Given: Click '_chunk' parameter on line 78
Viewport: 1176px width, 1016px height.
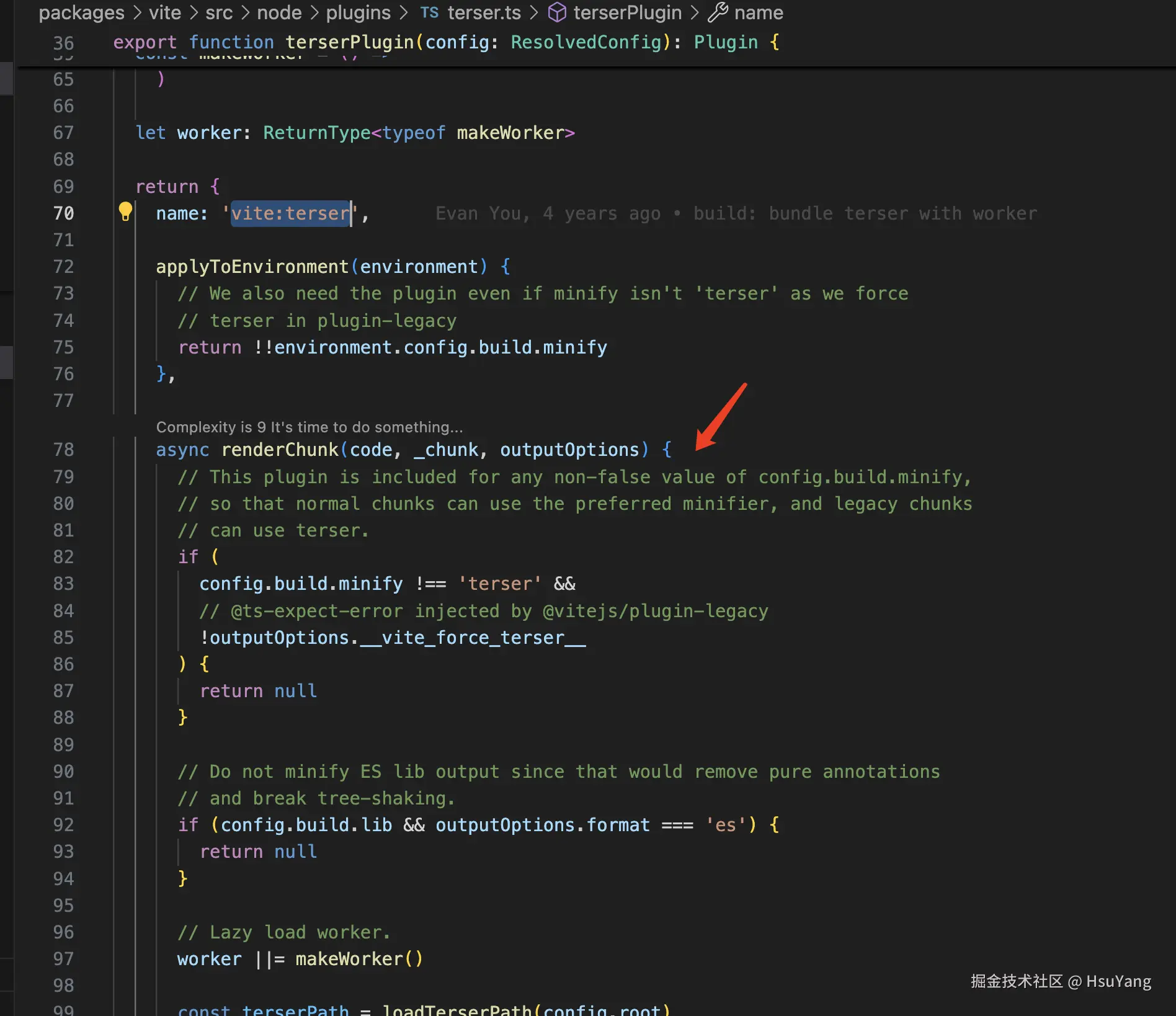Looking at the screenshot, I should [x=446, y=450].
